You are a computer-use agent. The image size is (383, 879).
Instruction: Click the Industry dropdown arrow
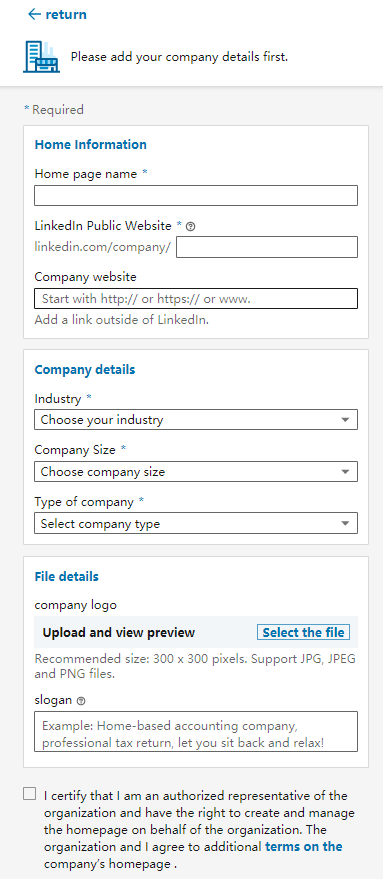coord(345,419)
